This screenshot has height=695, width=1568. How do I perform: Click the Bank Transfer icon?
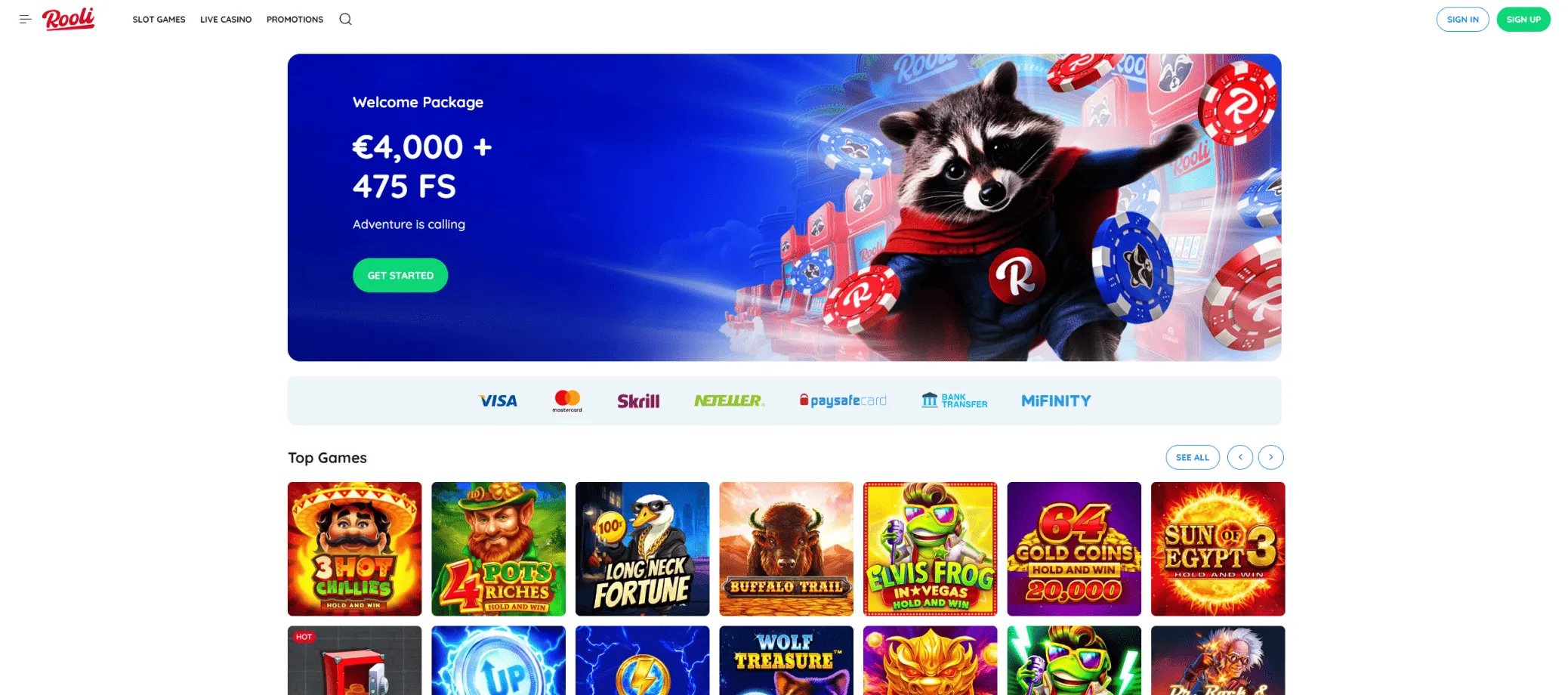point(954,400)
